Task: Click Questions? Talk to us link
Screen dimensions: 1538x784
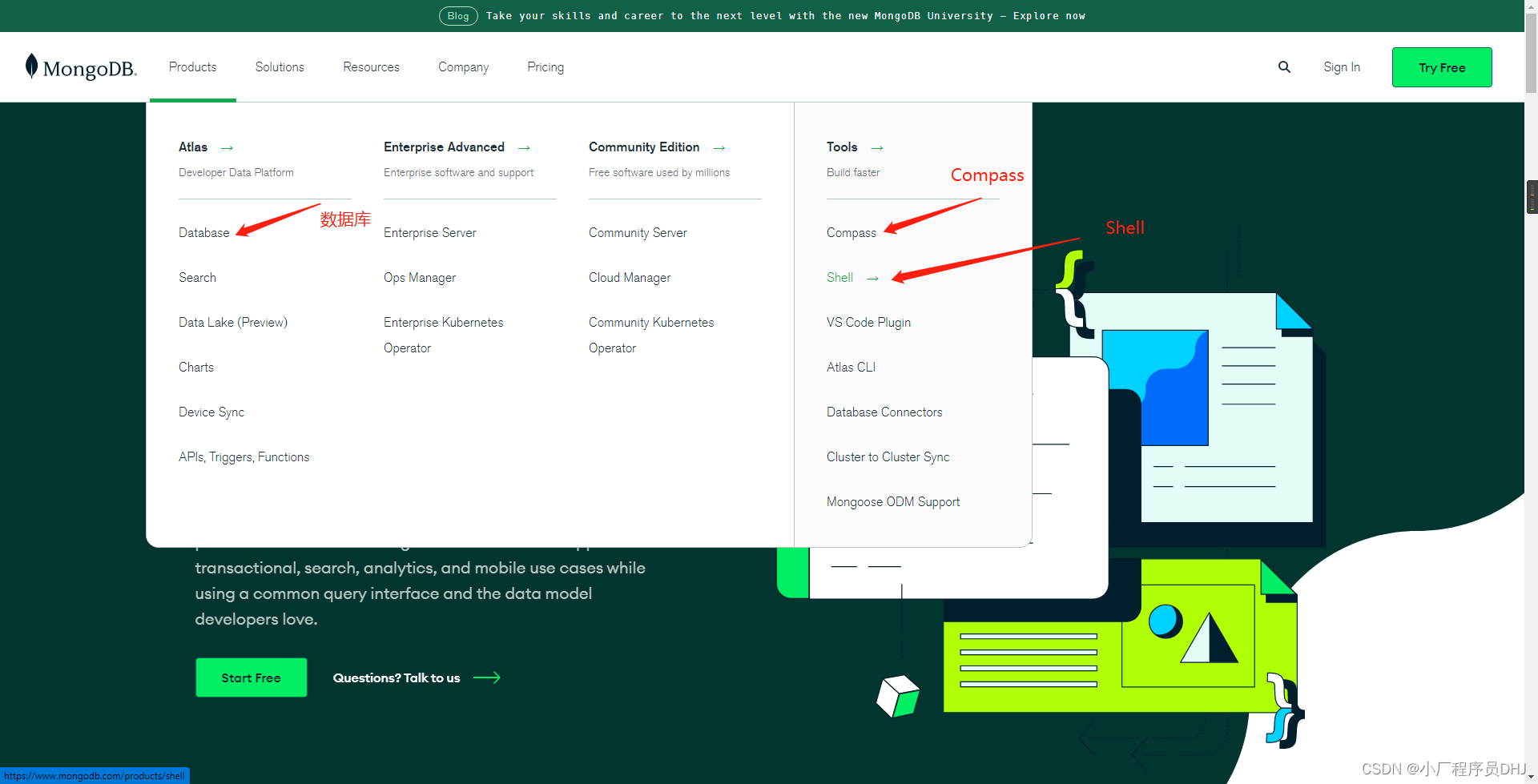Action: 397,677
